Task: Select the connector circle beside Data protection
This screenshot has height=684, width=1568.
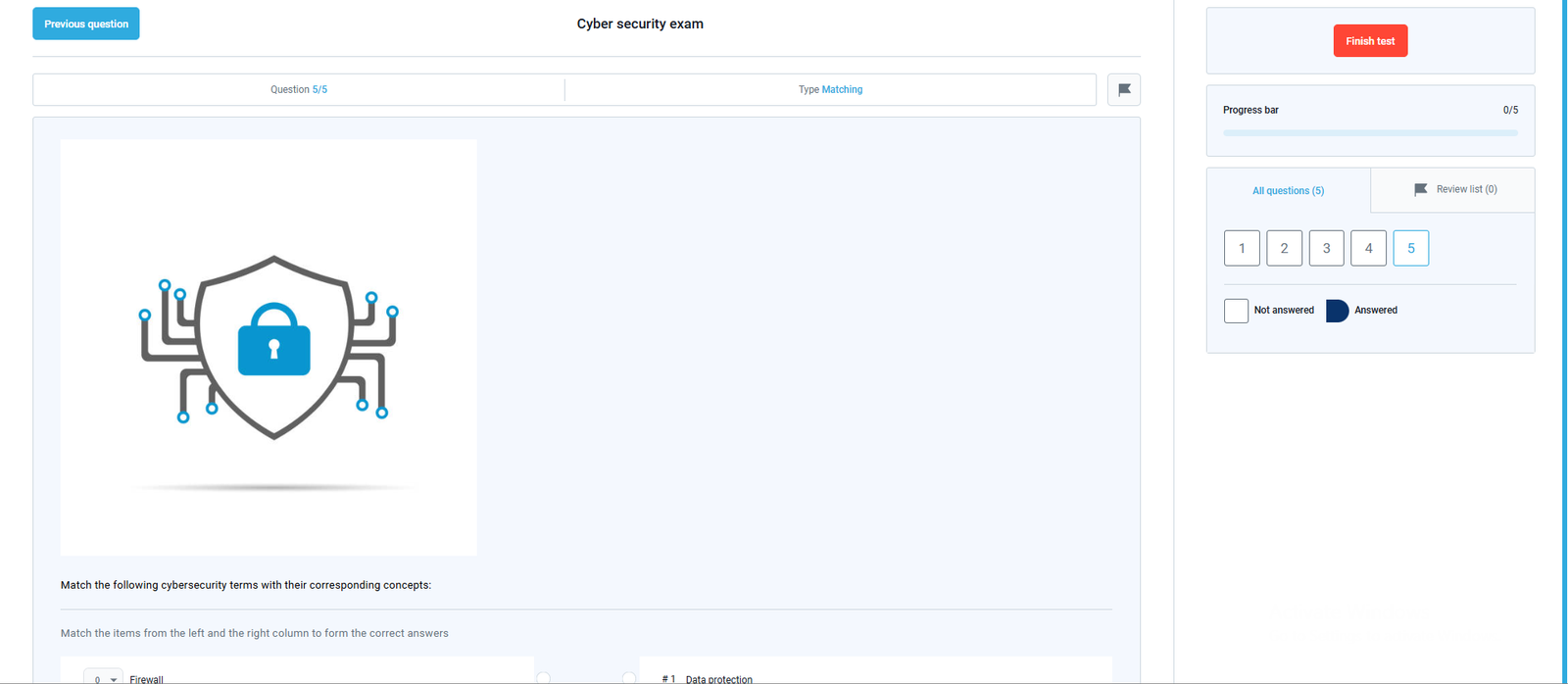Action: [629, 678]
